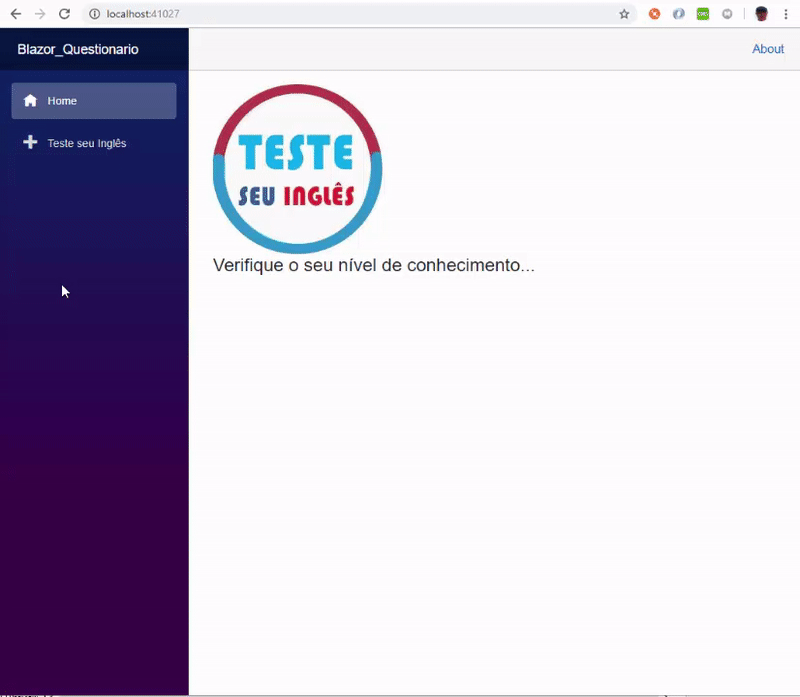The width and height of the screenshot is (800, 697).
Task: Click the text 'Verifique o seu nível de conhecimento...'
Action: tap(373, 265)
